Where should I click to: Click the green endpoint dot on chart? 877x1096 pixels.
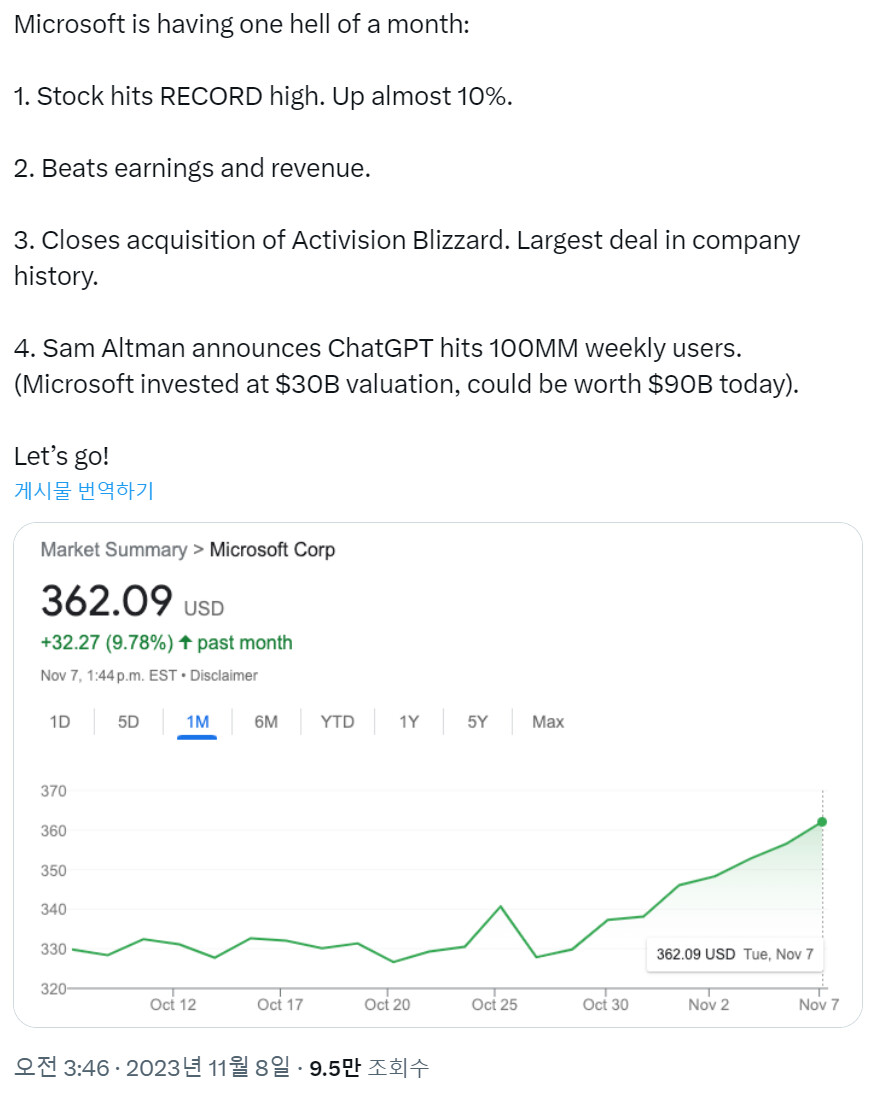coord(822,822)
